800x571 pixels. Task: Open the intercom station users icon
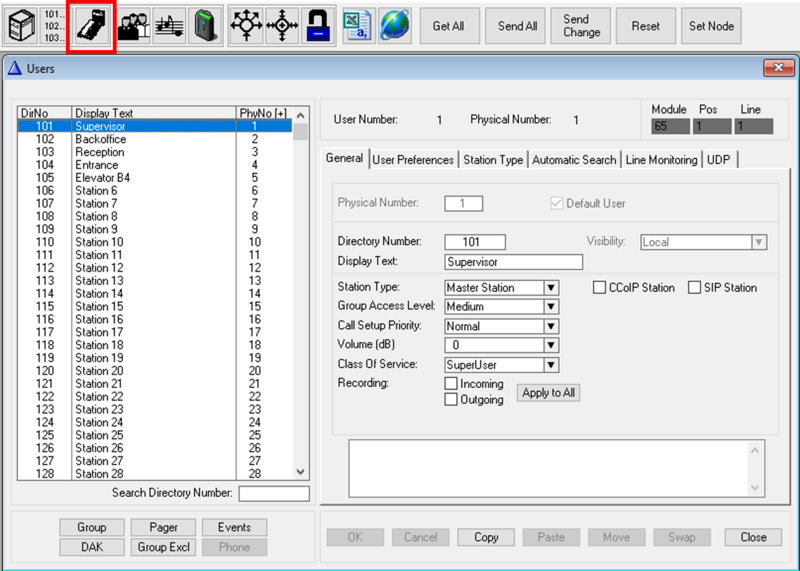tap(92, 27)
